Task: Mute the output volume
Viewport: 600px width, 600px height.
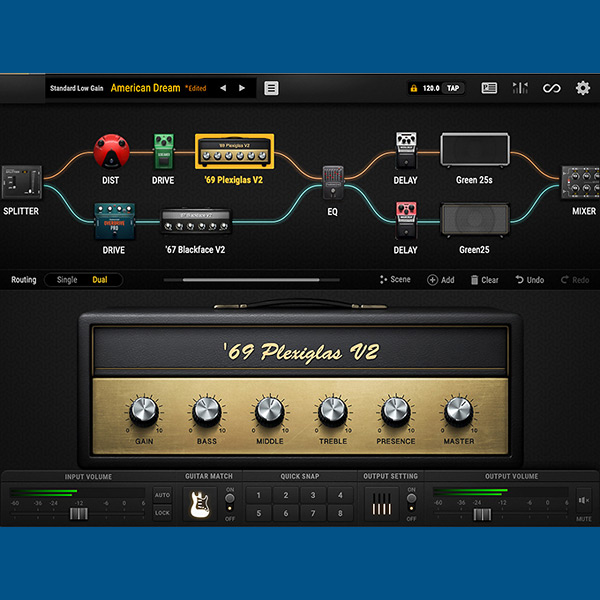Action: pos(583,499)
